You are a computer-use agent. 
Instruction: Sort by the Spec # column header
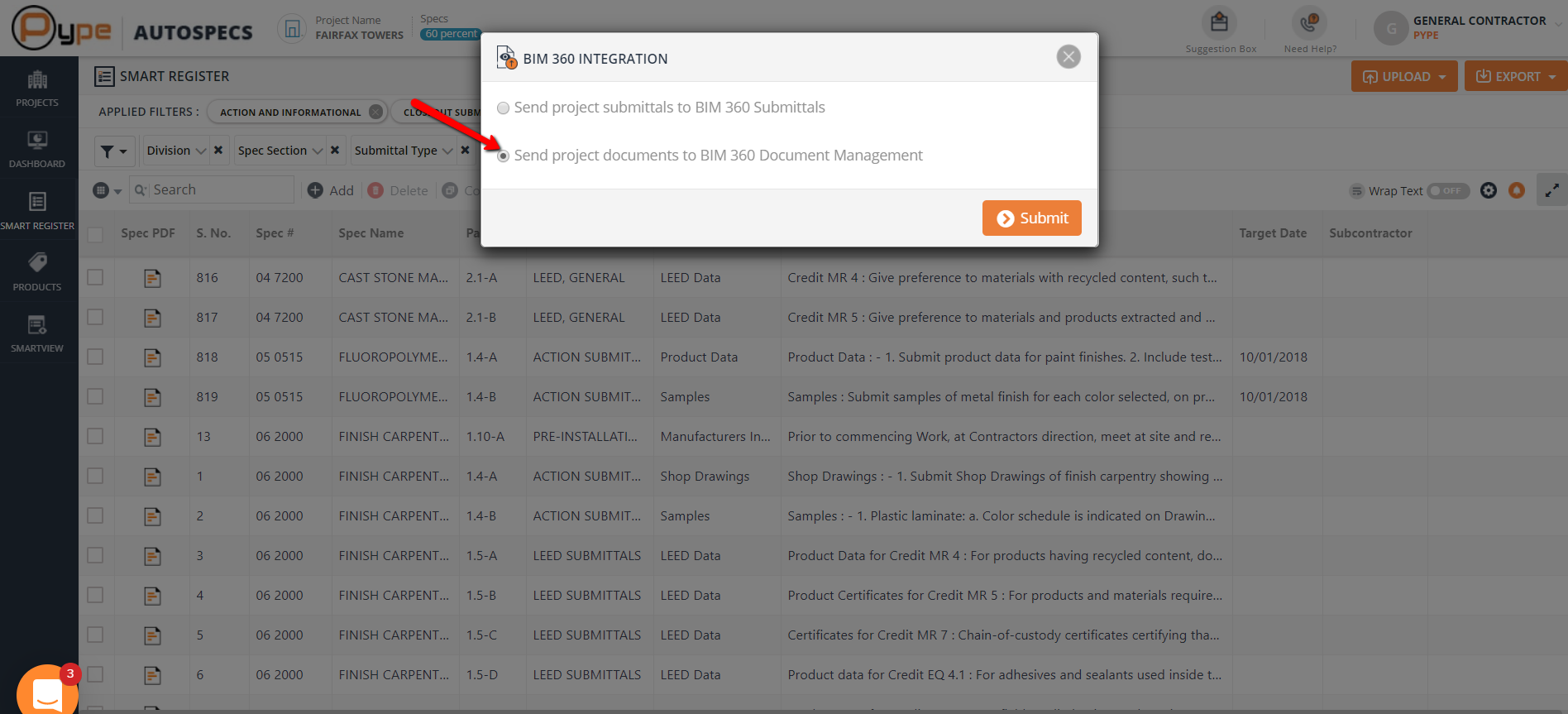point(275,234)
